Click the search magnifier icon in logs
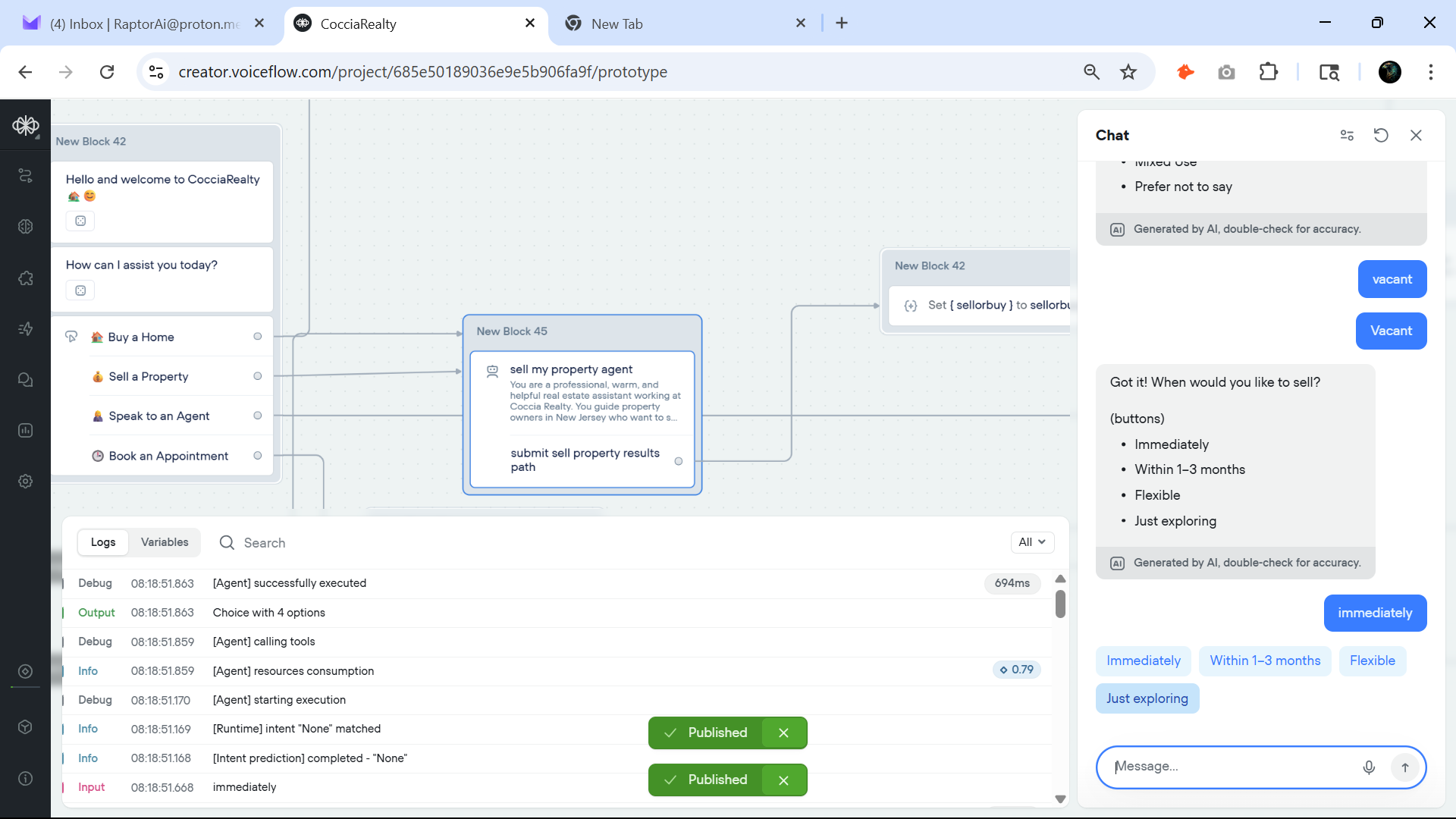 [x=227, y=542]
